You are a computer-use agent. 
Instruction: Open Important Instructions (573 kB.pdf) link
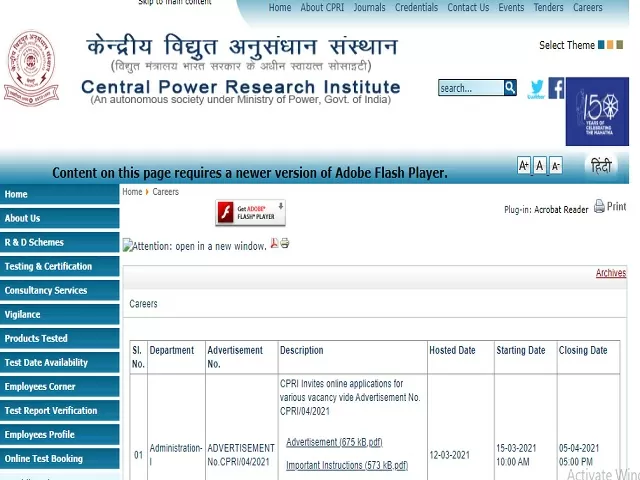(x=347, y=465)
